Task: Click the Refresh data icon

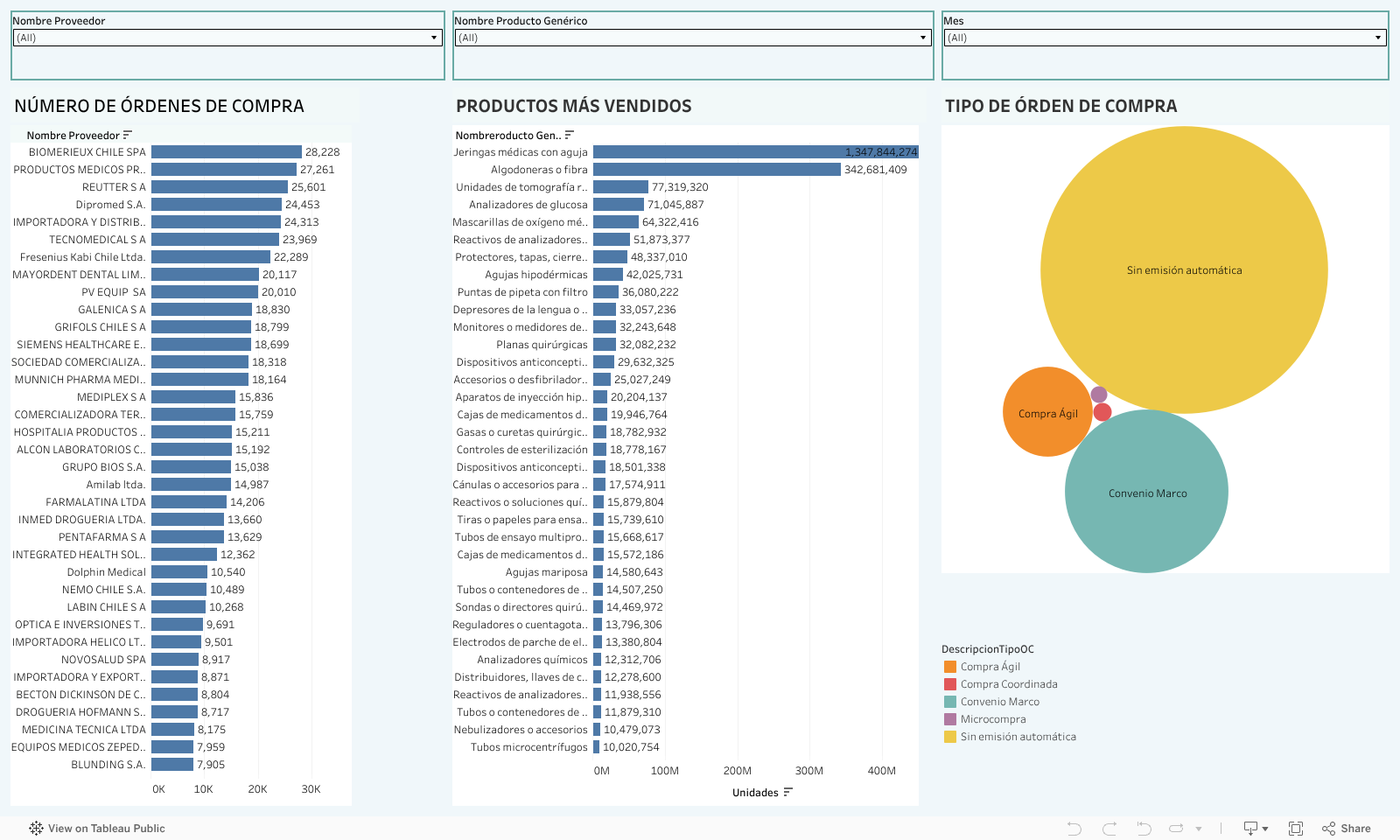Action: click(x=1176, y=829)
